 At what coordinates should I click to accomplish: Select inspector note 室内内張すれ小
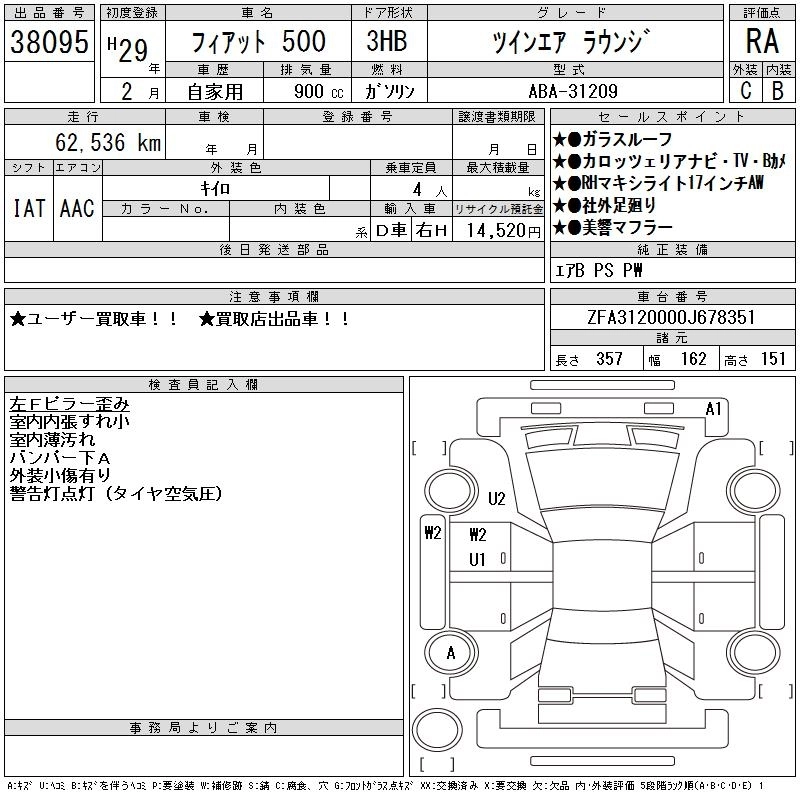69,421
